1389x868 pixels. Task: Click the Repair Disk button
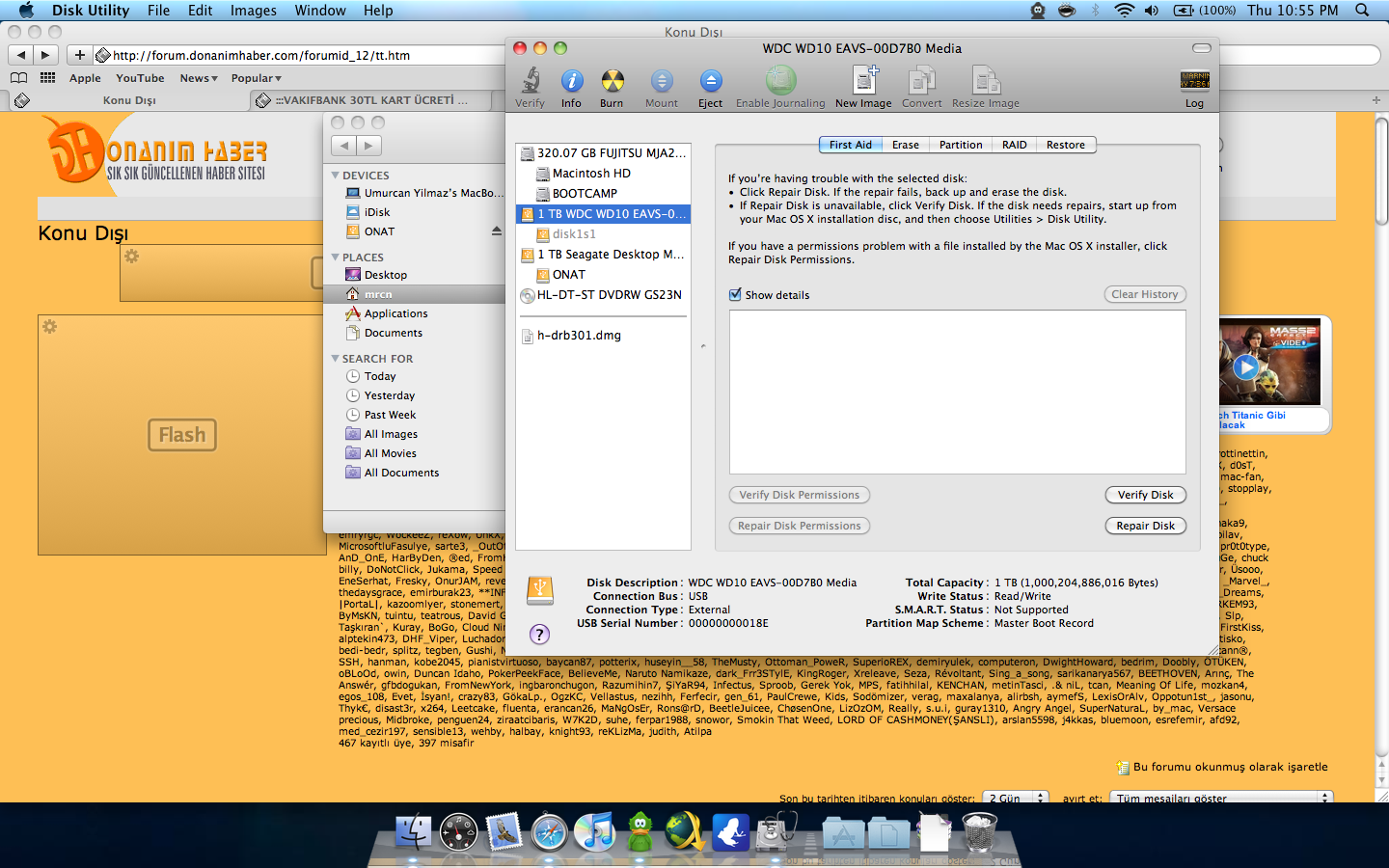(x=1145, y=526)
